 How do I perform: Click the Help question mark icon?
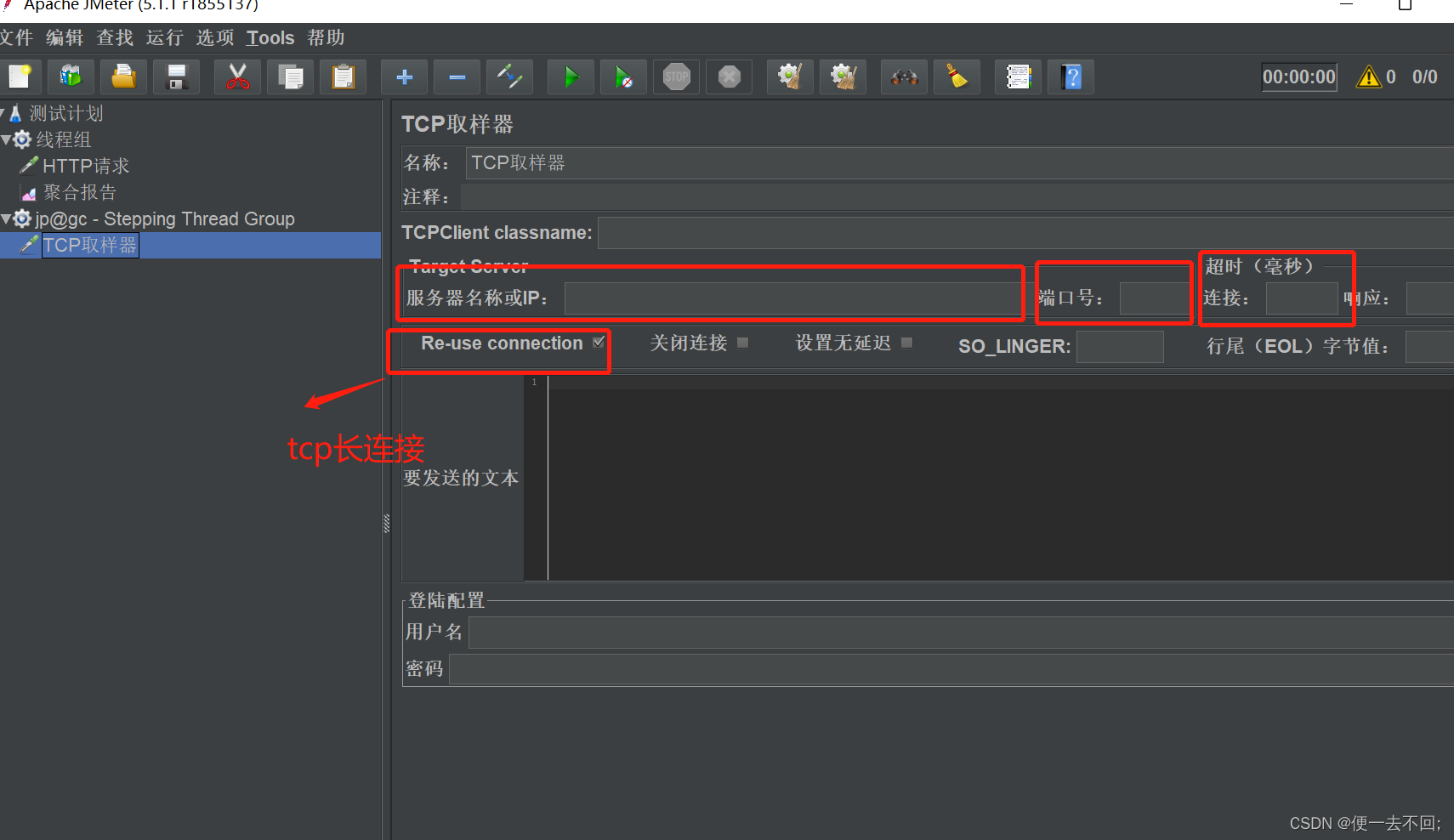click(1071, 77)
